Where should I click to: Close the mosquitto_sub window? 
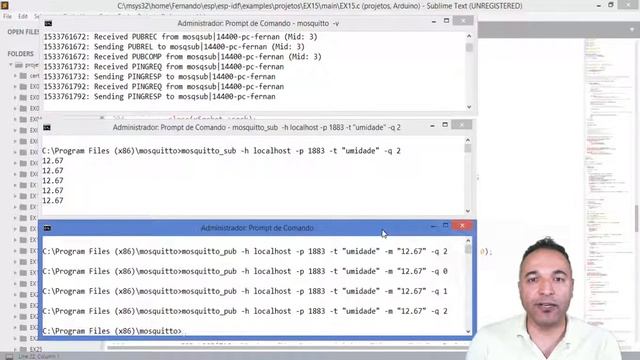coord(462,124)
